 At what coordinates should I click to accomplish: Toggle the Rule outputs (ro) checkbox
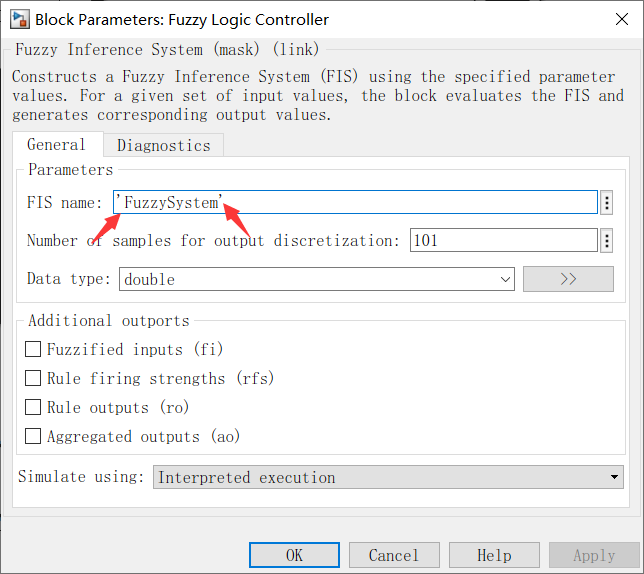(x=33, y=407)
